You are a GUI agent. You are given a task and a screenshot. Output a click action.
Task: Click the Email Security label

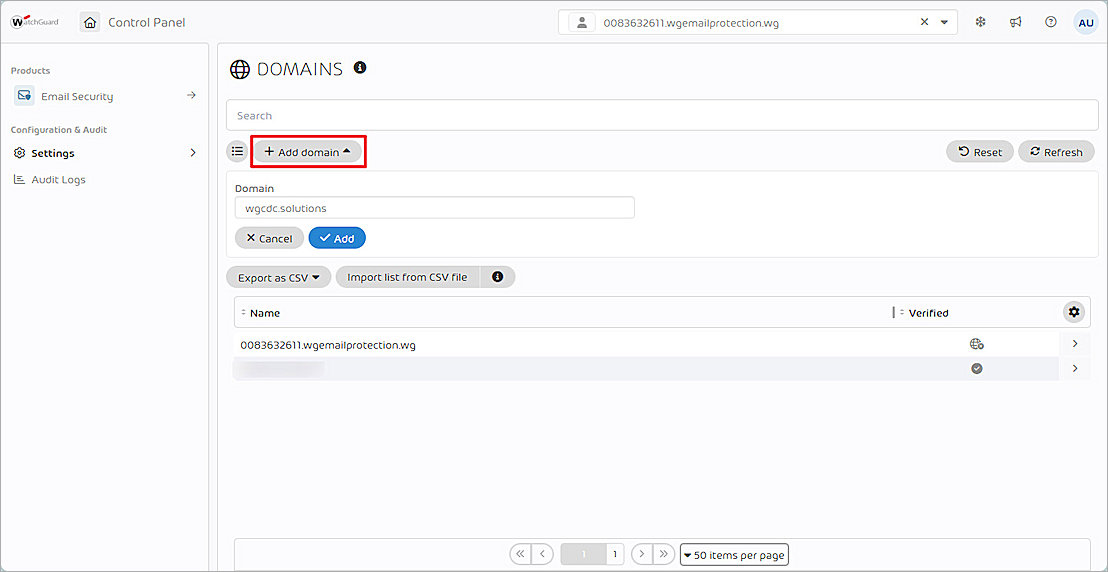point(77,96)
